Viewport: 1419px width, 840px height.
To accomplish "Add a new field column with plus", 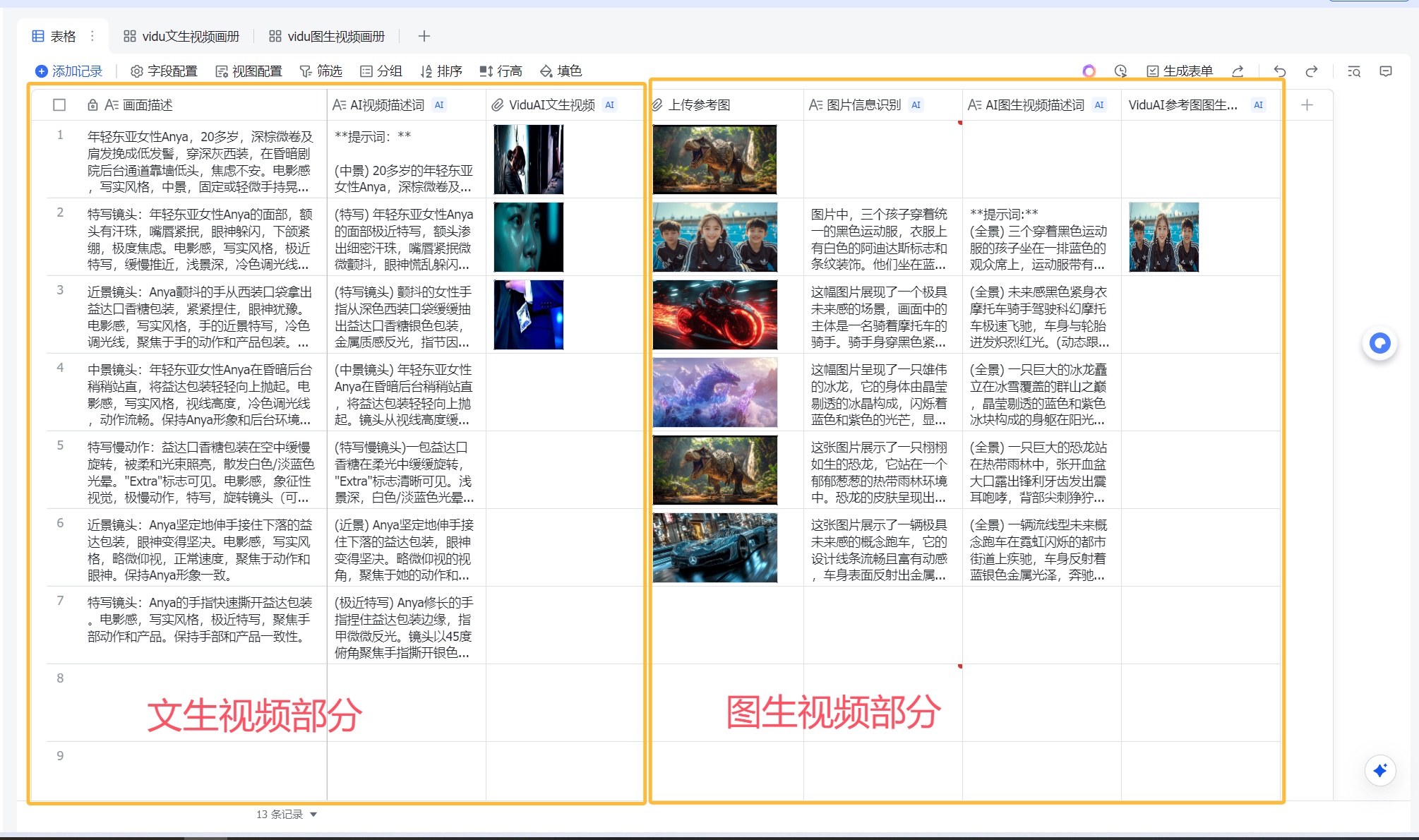I will tap(1307, 105).
